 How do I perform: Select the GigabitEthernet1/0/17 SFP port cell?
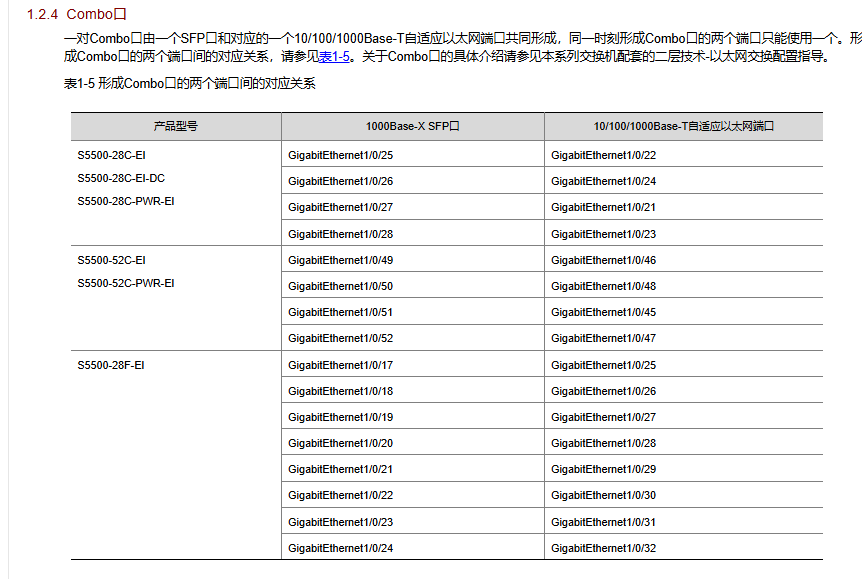[340, 365]
